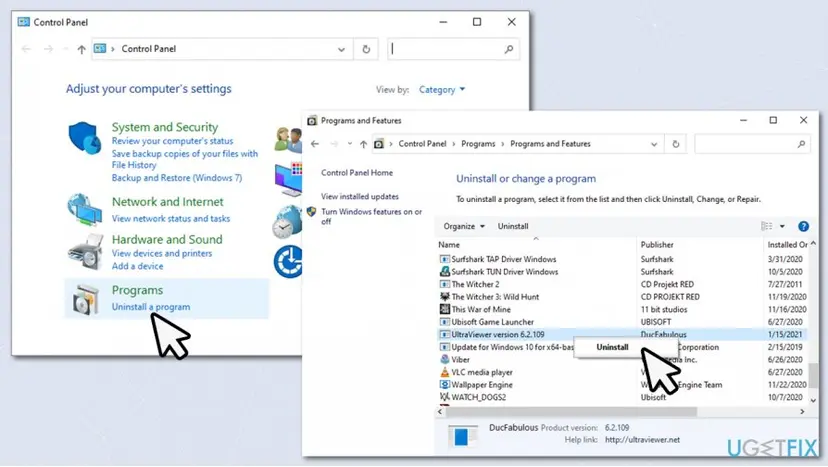Select Surfshark TAP Driver Windows row
This screenshot has width=828, height=467.
(623, 259)
